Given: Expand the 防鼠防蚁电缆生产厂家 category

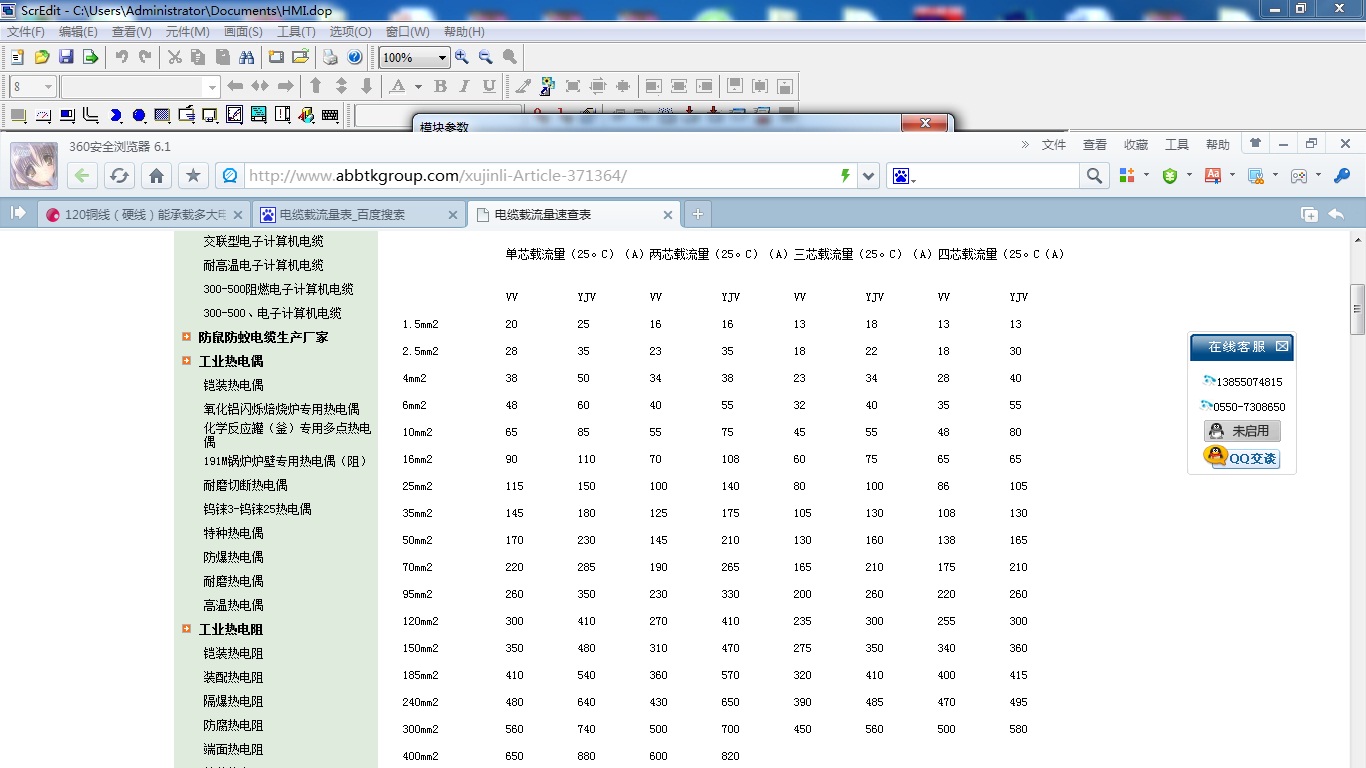Looking at the screenshot, I should [187, 337].
